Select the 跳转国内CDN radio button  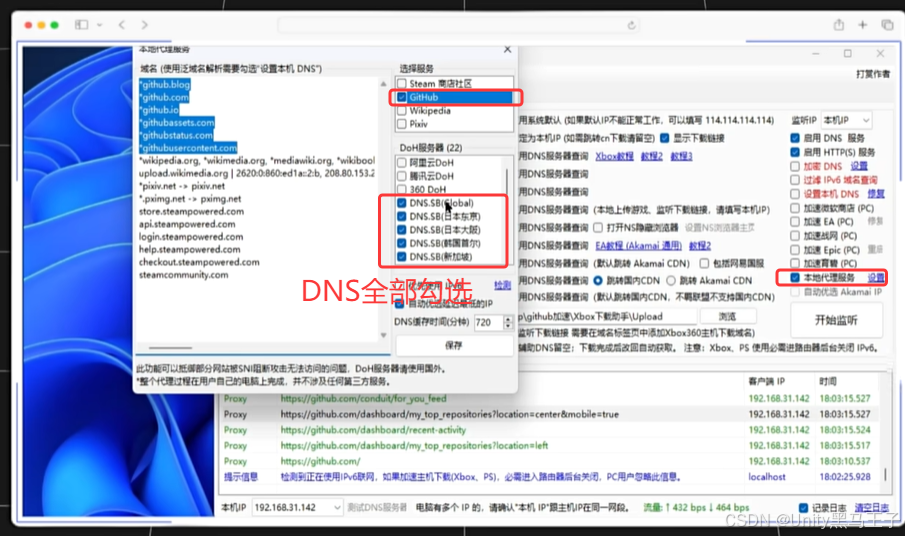click(x=598, y=280)
